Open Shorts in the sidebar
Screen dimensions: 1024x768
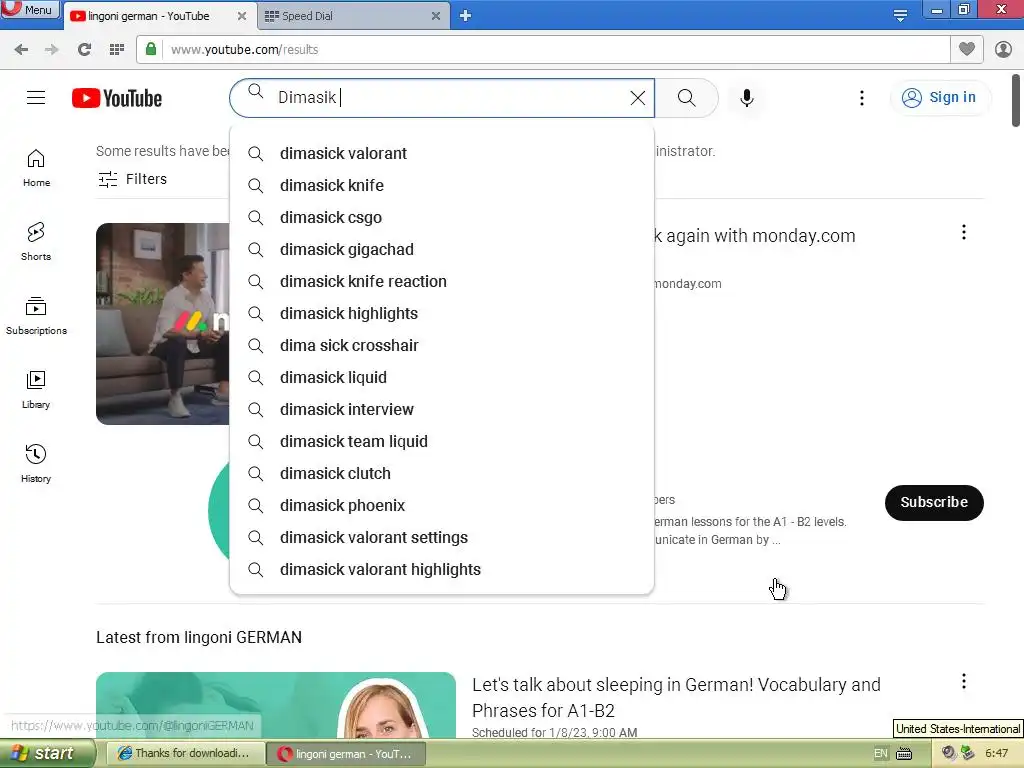(36, 242)
